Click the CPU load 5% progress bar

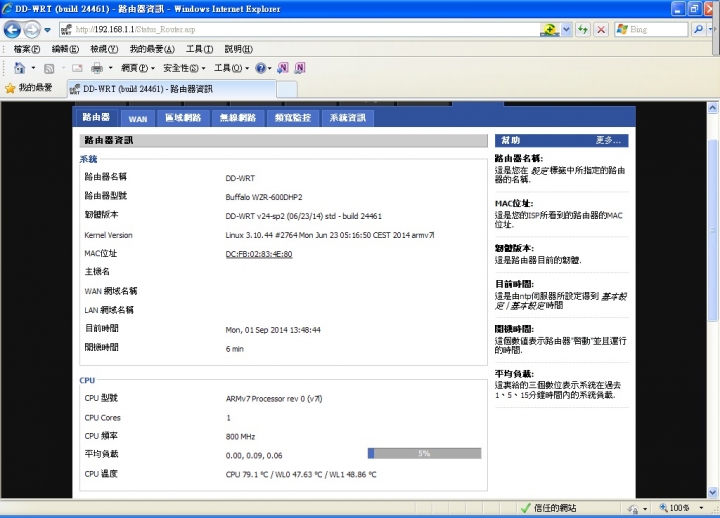tap(424, 454)
